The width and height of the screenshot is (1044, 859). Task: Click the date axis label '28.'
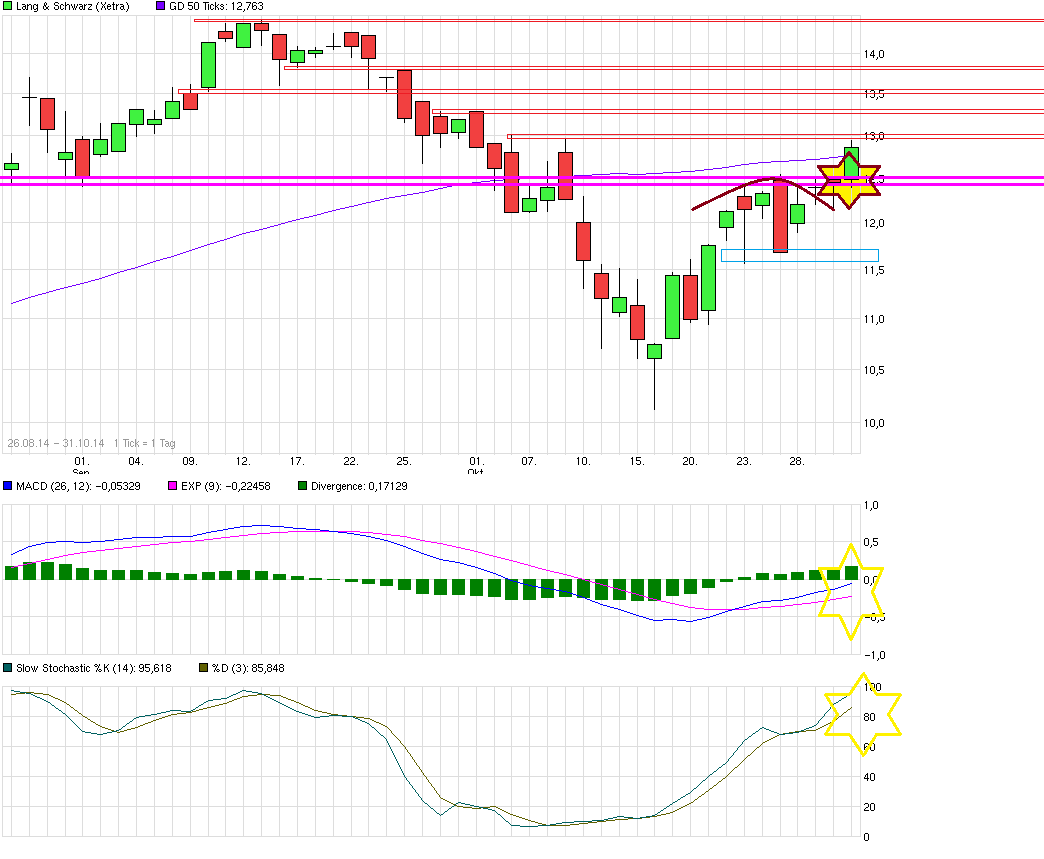click(x=797, y=461)
